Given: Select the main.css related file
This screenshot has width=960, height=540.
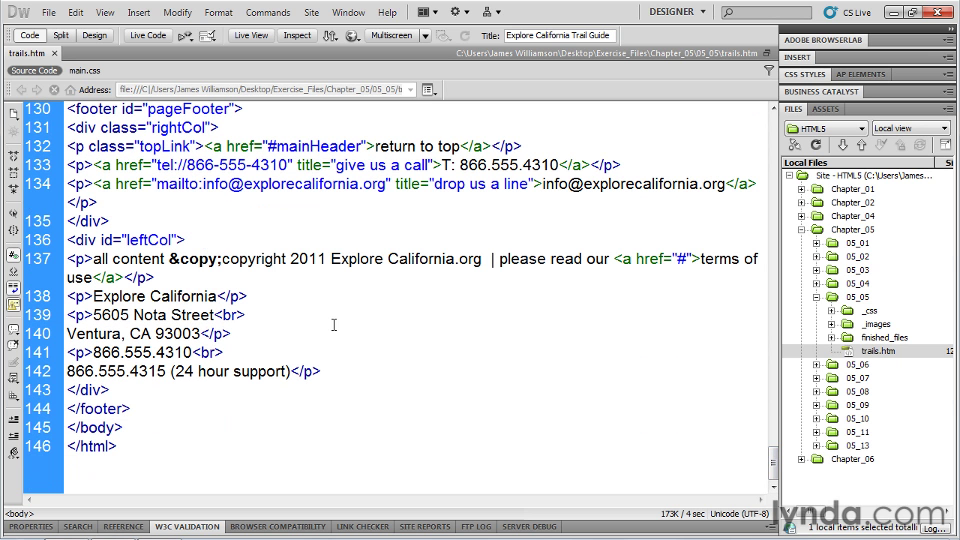Looking at the screenshot, I should pyautogui.click(x=84, y=71).
